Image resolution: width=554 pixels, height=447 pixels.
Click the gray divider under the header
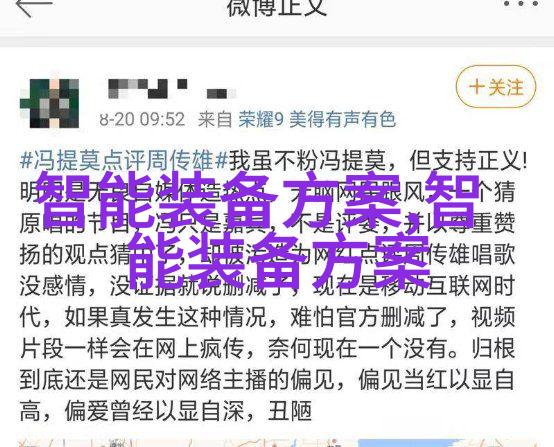277,41
